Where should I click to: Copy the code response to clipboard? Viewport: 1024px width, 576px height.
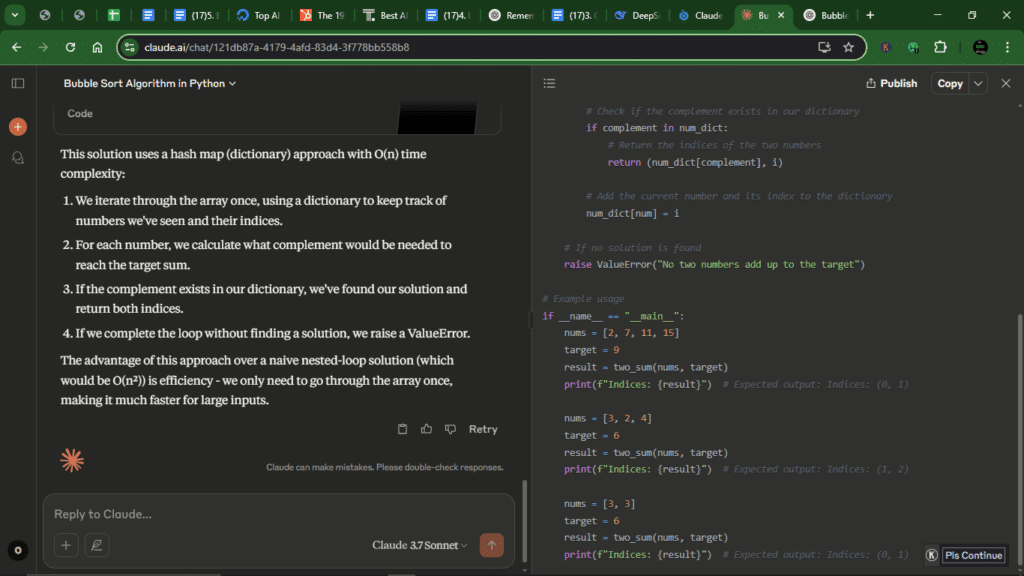click(402, 428)
